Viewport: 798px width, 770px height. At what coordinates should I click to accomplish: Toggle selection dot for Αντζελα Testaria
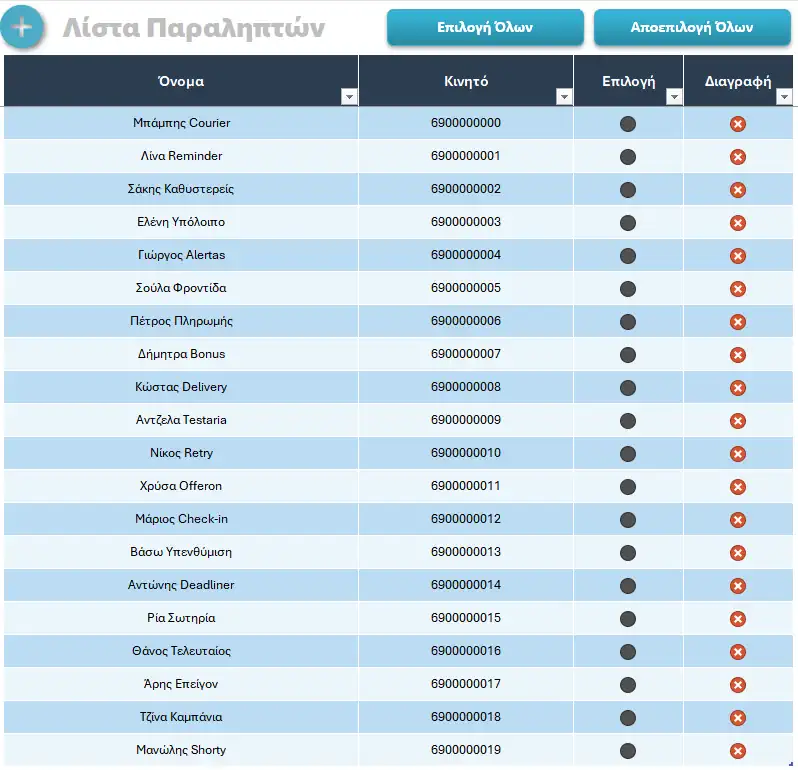pos(628,421)
